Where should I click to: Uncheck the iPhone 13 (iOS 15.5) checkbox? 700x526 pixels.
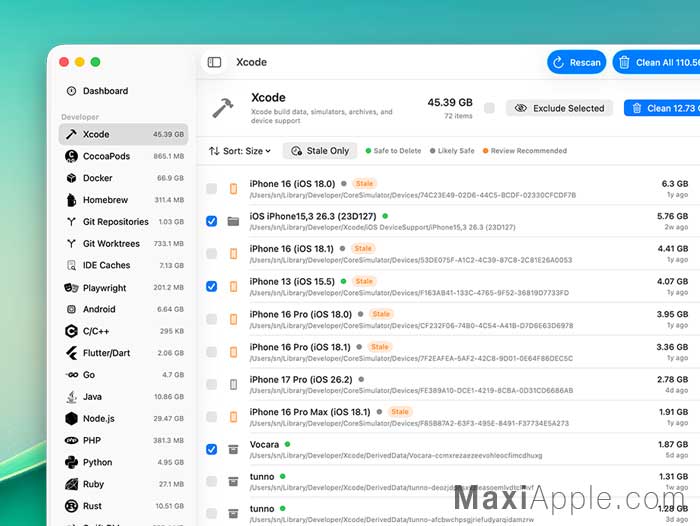click(x=212, y=286)
